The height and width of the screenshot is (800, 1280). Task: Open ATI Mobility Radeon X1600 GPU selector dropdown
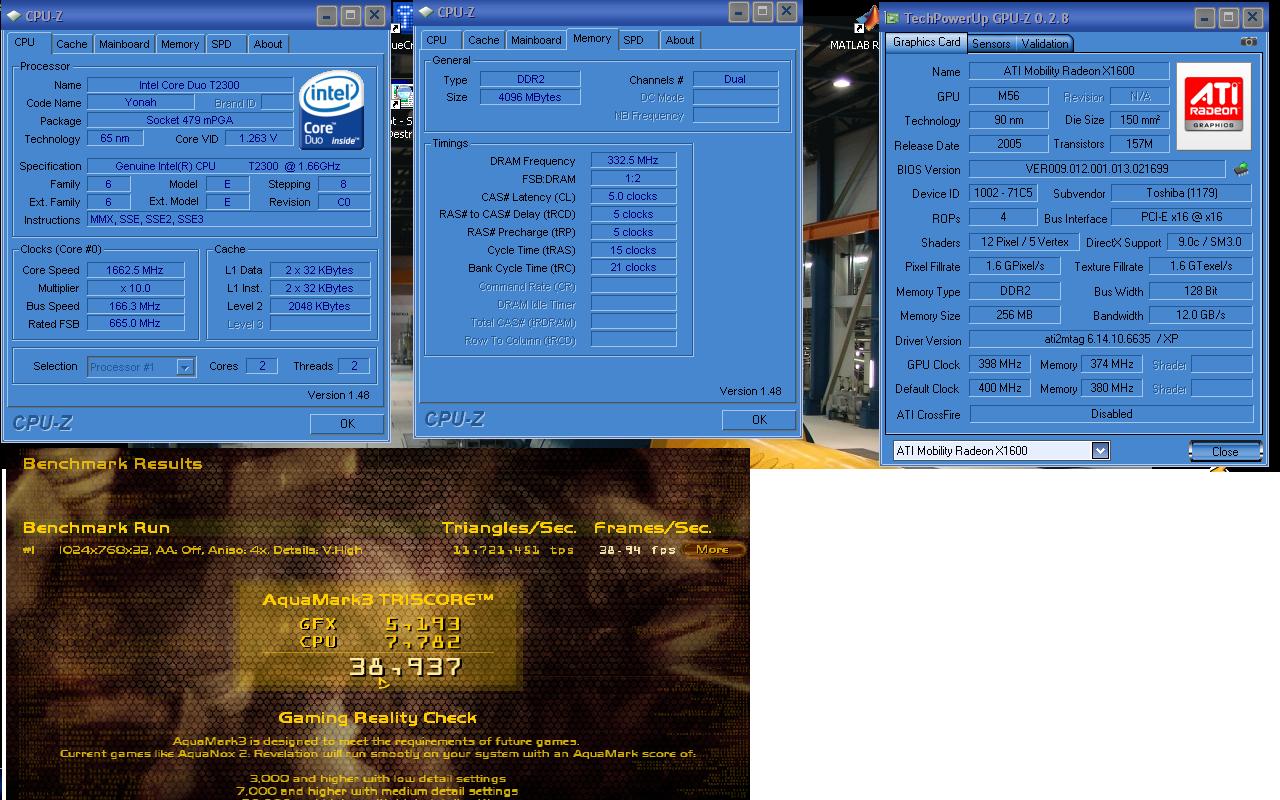coord(1100,451)
